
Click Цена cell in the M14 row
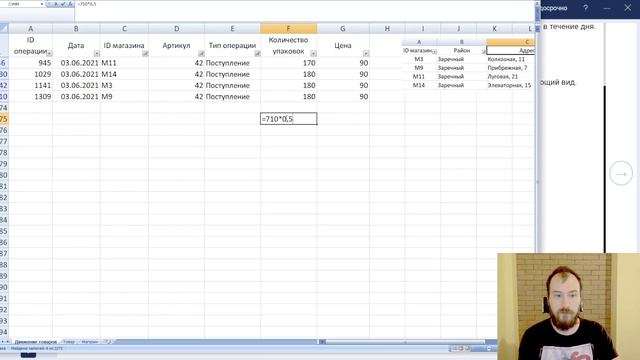click(343, 74)
